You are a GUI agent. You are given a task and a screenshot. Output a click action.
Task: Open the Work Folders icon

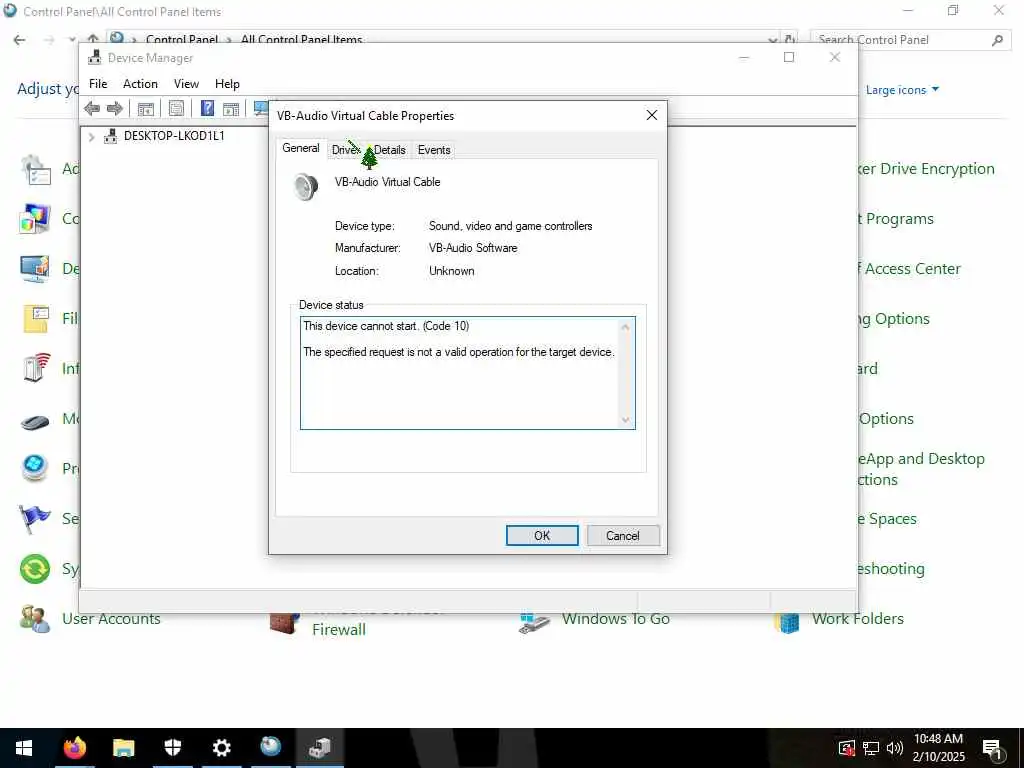[787, 622]
